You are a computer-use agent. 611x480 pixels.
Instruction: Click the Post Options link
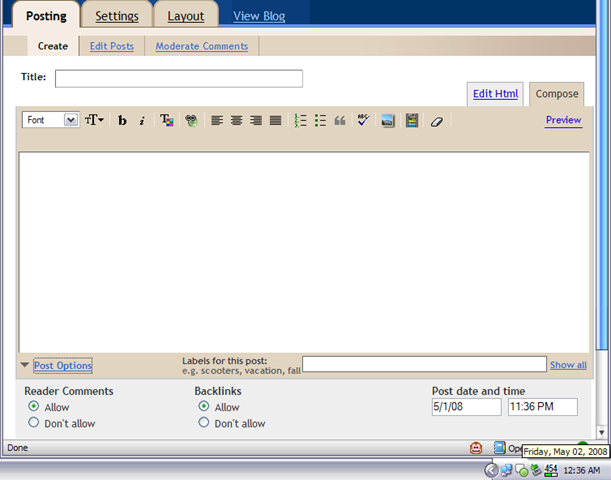point(63,365)
